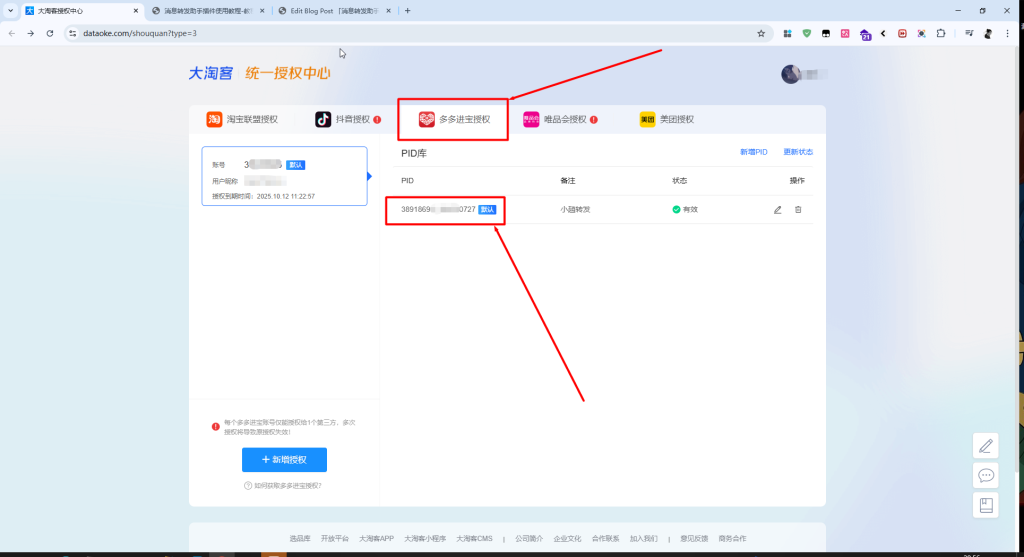Close the 大淘客授权中心 browser tab

[x=136, y=10]
